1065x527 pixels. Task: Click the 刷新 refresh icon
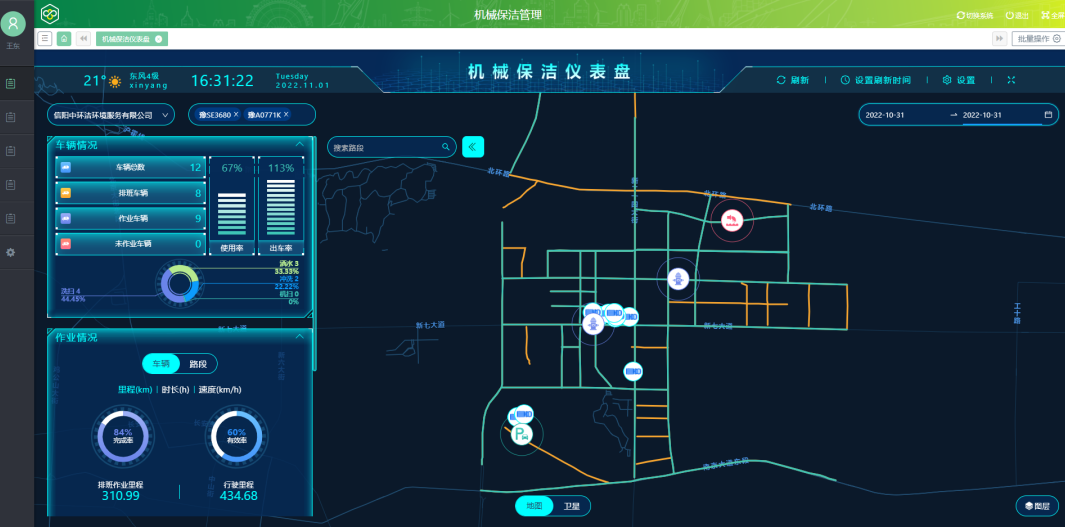pyautogui.click(x=782, y=80)
